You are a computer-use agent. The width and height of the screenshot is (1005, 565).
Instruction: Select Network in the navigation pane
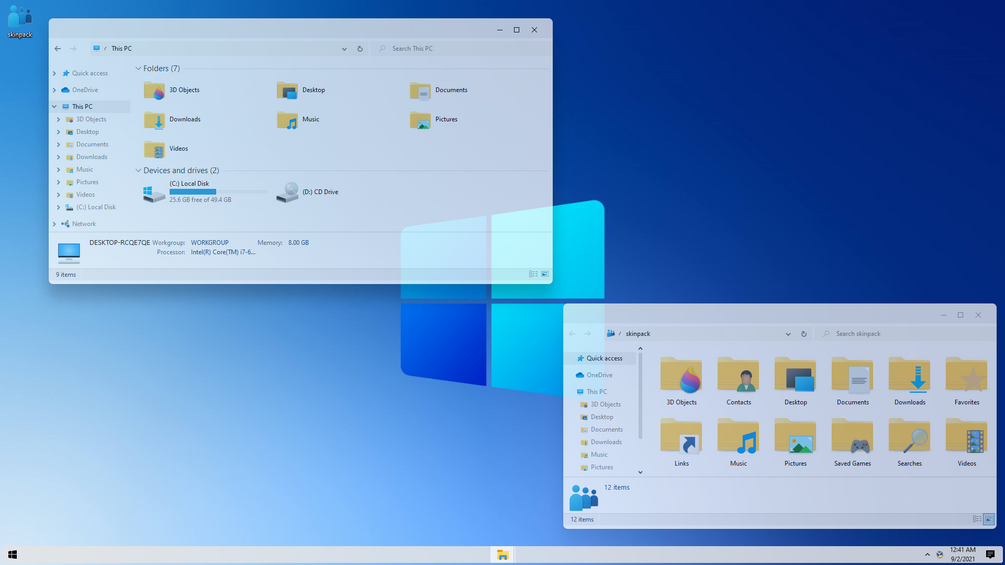point(84,224)
